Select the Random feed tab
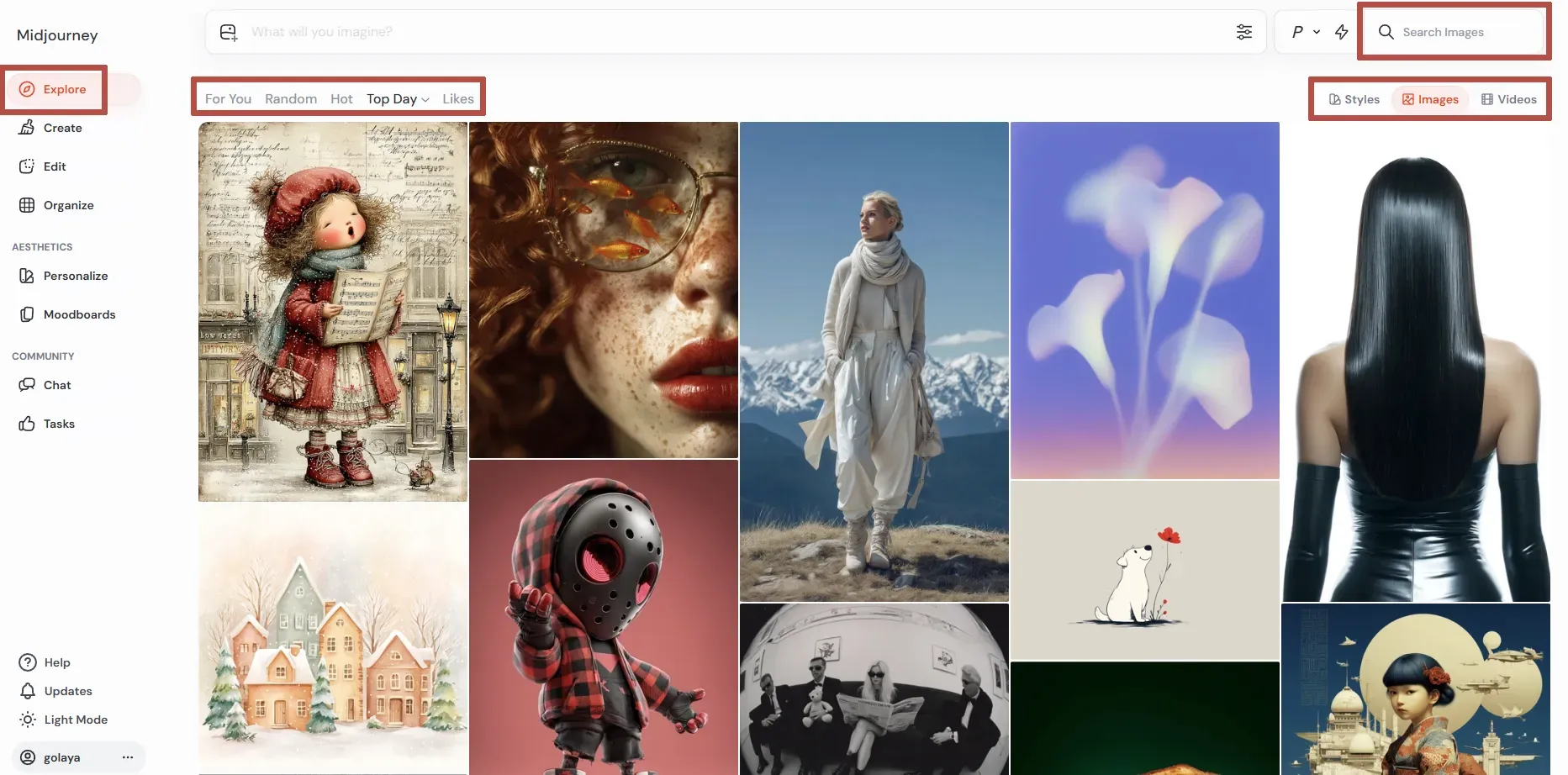 click(291, 99)
